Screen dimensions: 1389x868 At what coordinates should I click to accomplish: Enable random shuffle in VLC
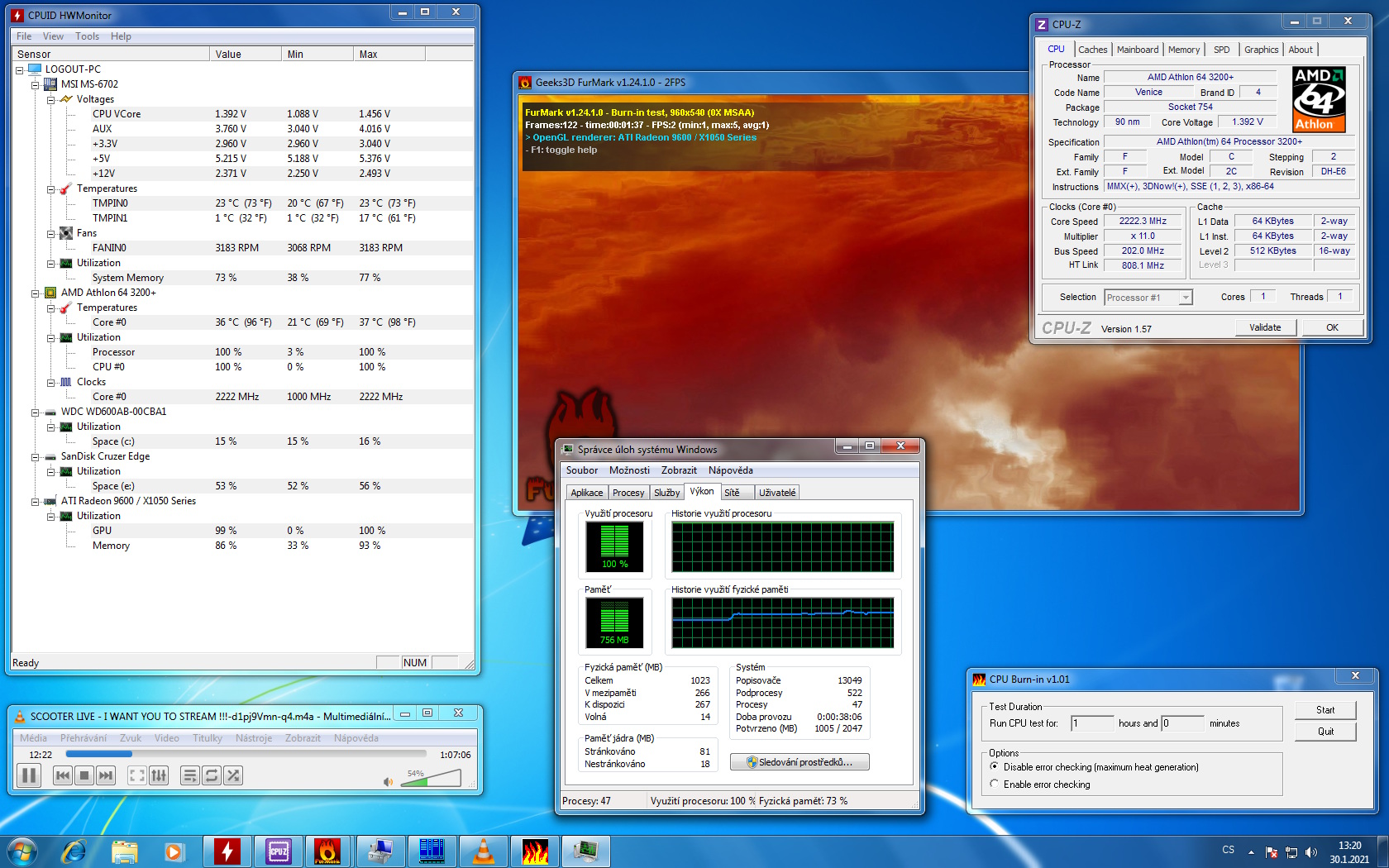tap(233, 775)
